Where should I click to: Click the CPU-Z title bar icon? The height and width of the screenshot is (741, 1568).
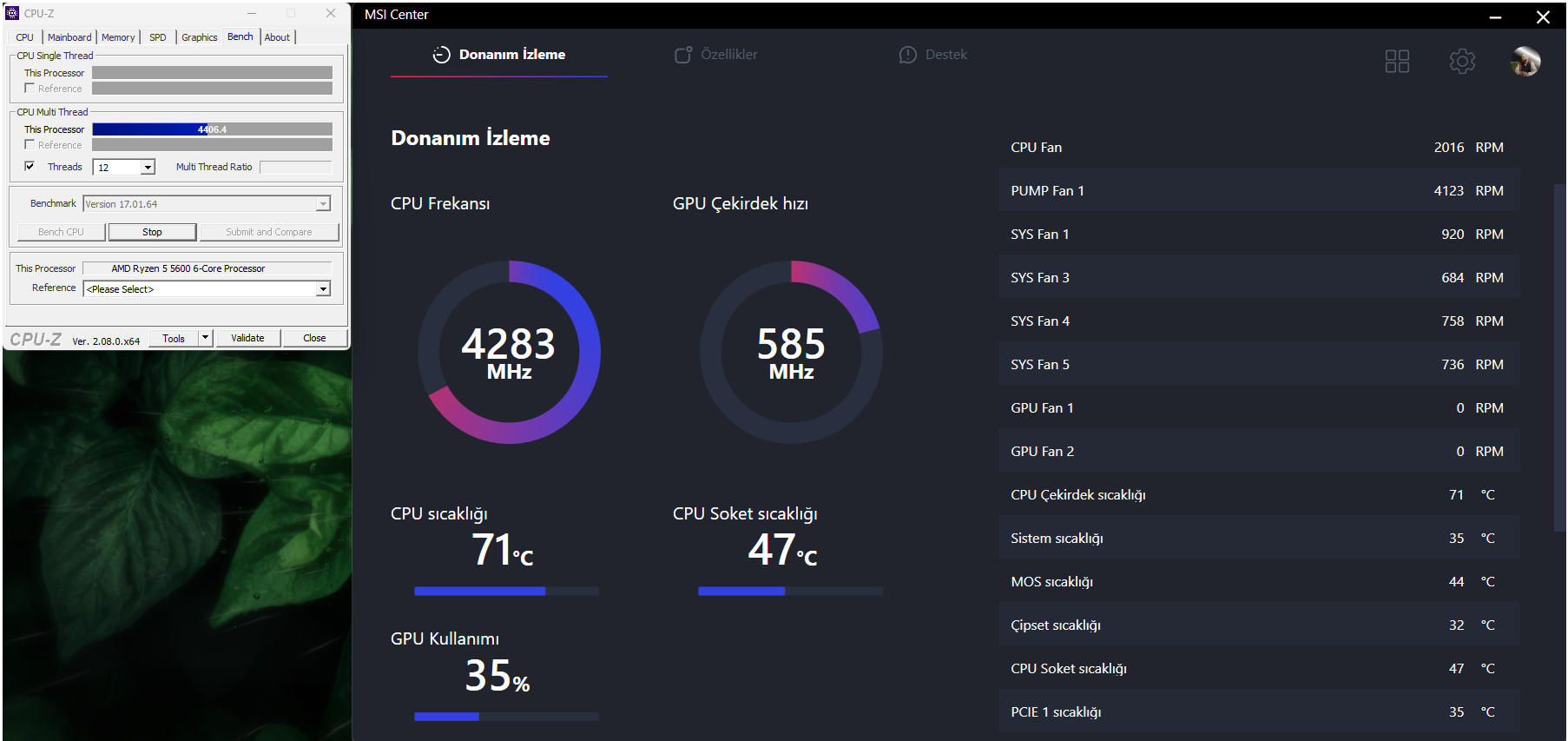(x=12, y=13)
